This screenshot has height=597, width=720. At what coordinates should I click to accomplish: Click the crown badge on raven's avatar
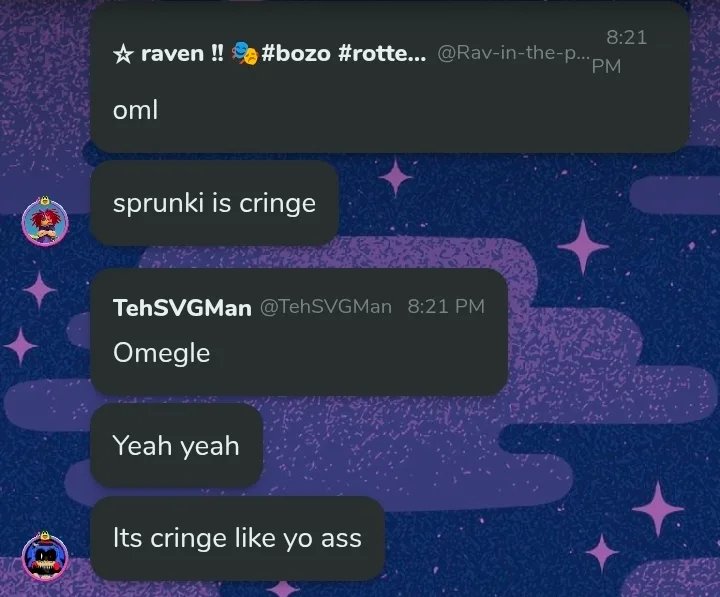pos(45,200)
